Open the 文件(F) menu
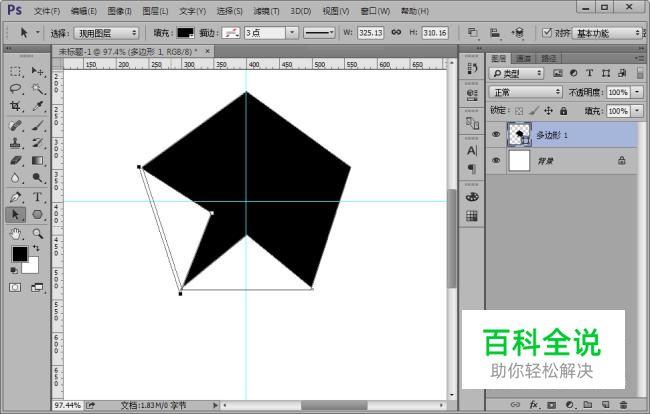This screenshot has height=414, width=650. tap(47, 11)
